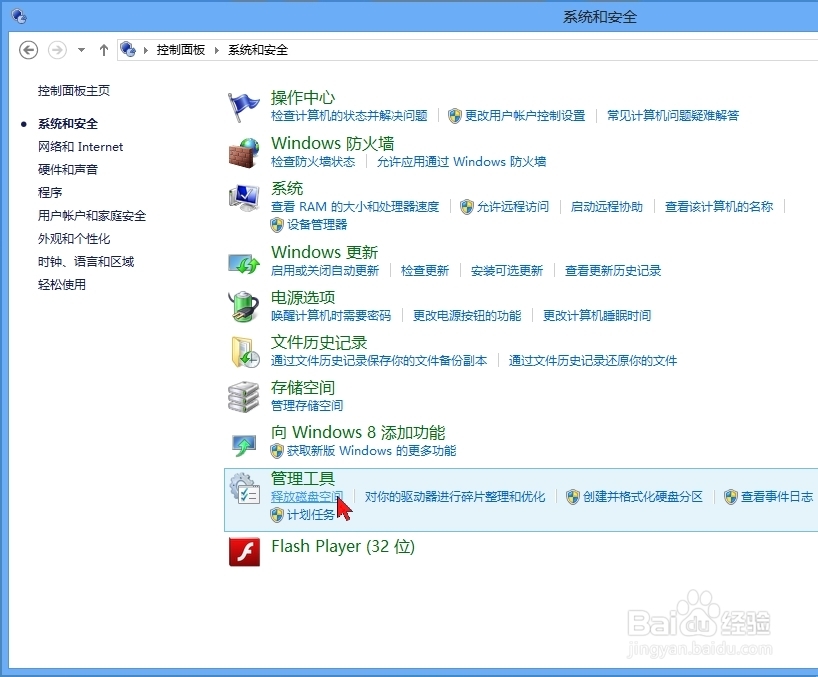Expand the chevron before 系统和安全 in address bar
The image size is (818, 677).
[x=216, y=50]
